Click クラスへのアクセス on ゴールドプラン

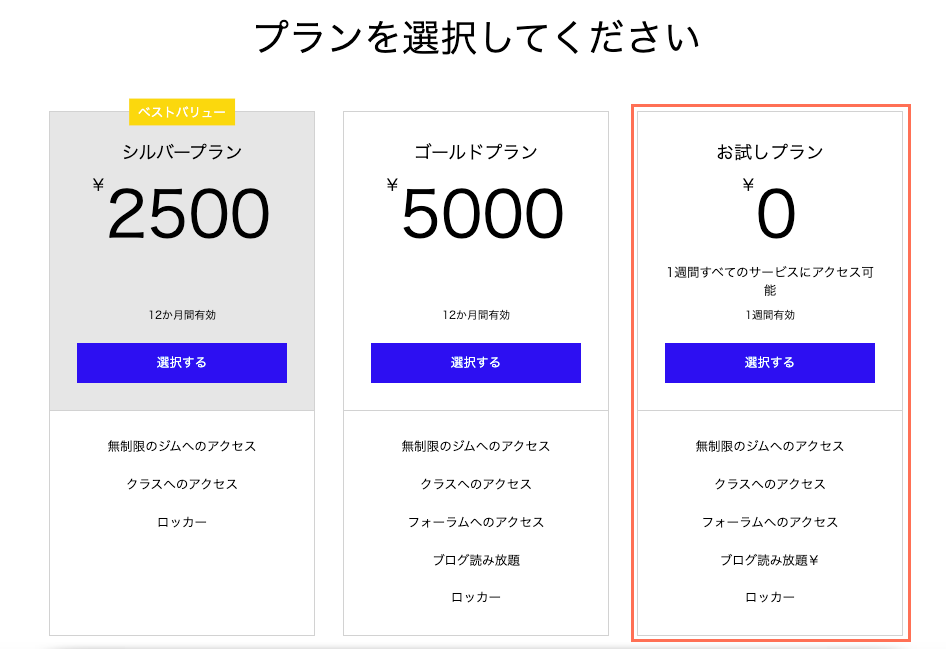[475, 484]
